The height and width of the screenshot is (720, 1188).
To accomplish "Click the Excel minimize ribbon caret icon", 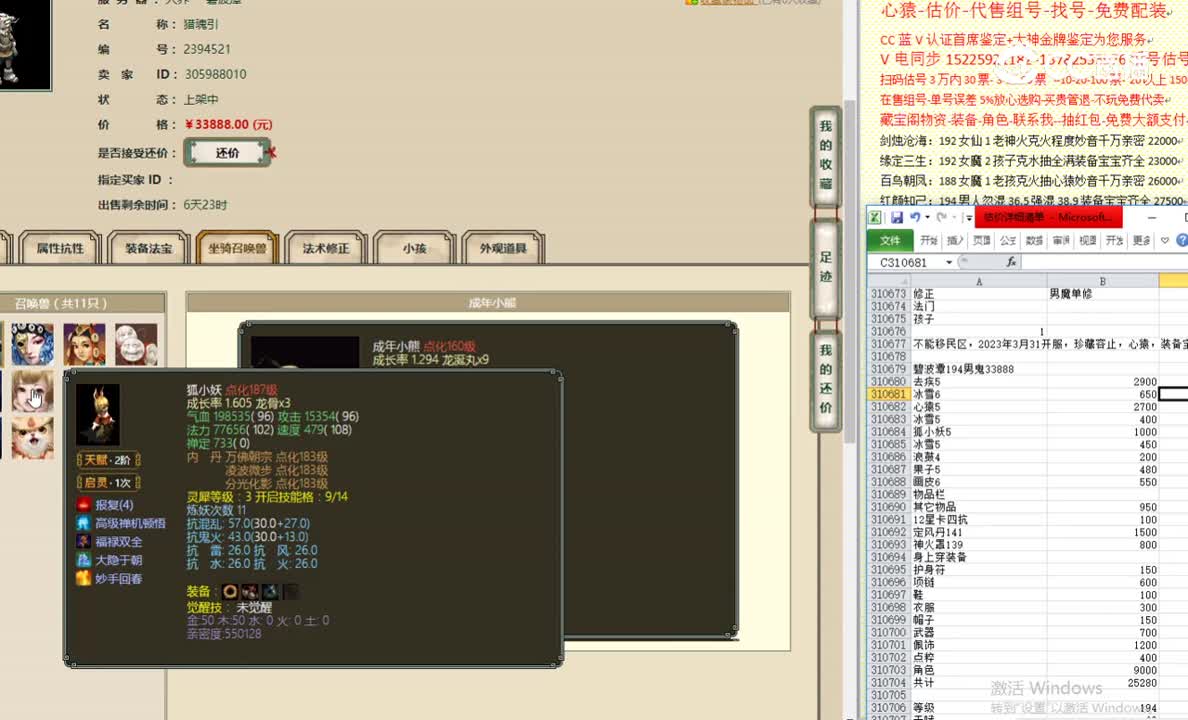I will coord(1165,240).
